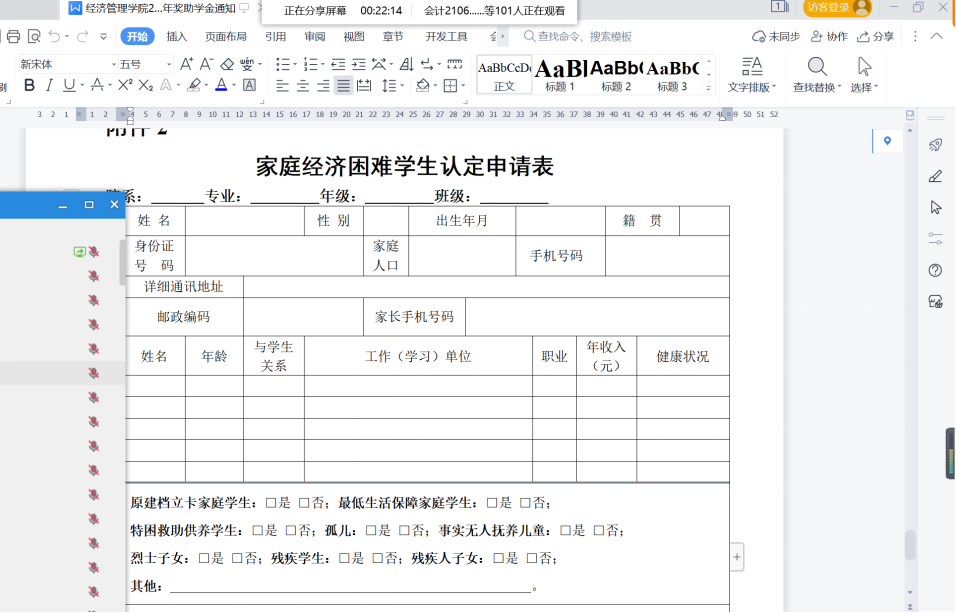This screenshot has height=613, width=956.
Task: Select justified paragraph alignment
Action: (343, 86)
